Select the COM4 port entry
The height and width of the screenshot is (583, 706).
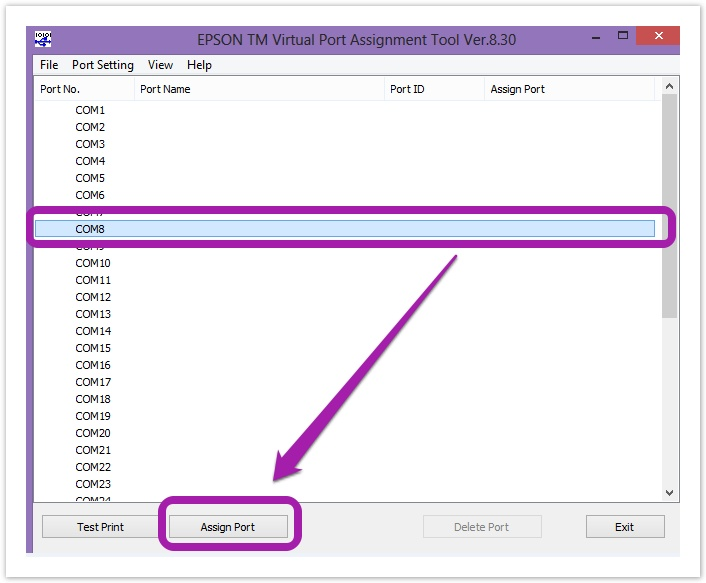tap(90, 161)
